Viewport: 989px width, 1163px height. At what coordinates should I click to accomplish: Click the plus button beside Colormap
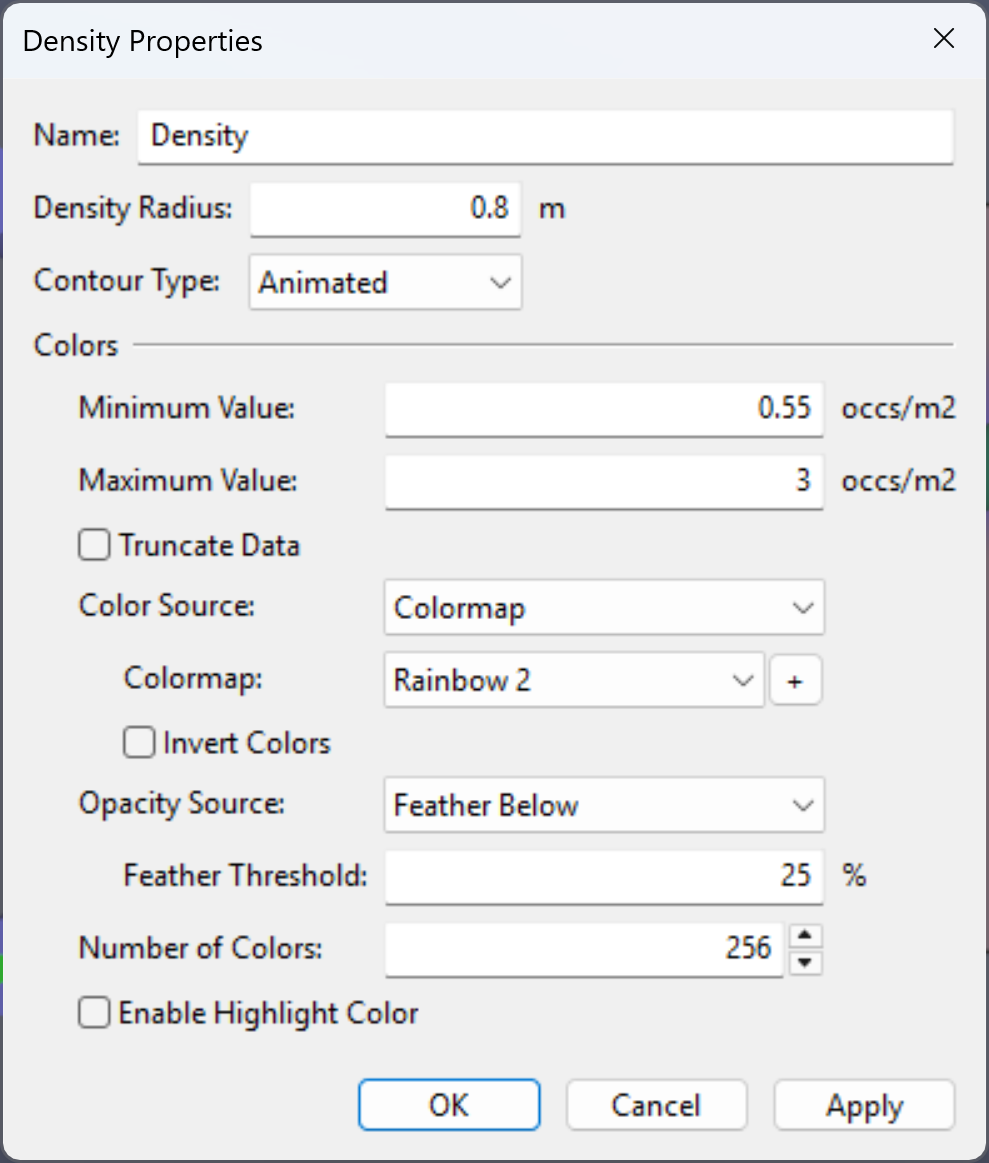click(x=795, y=680)
